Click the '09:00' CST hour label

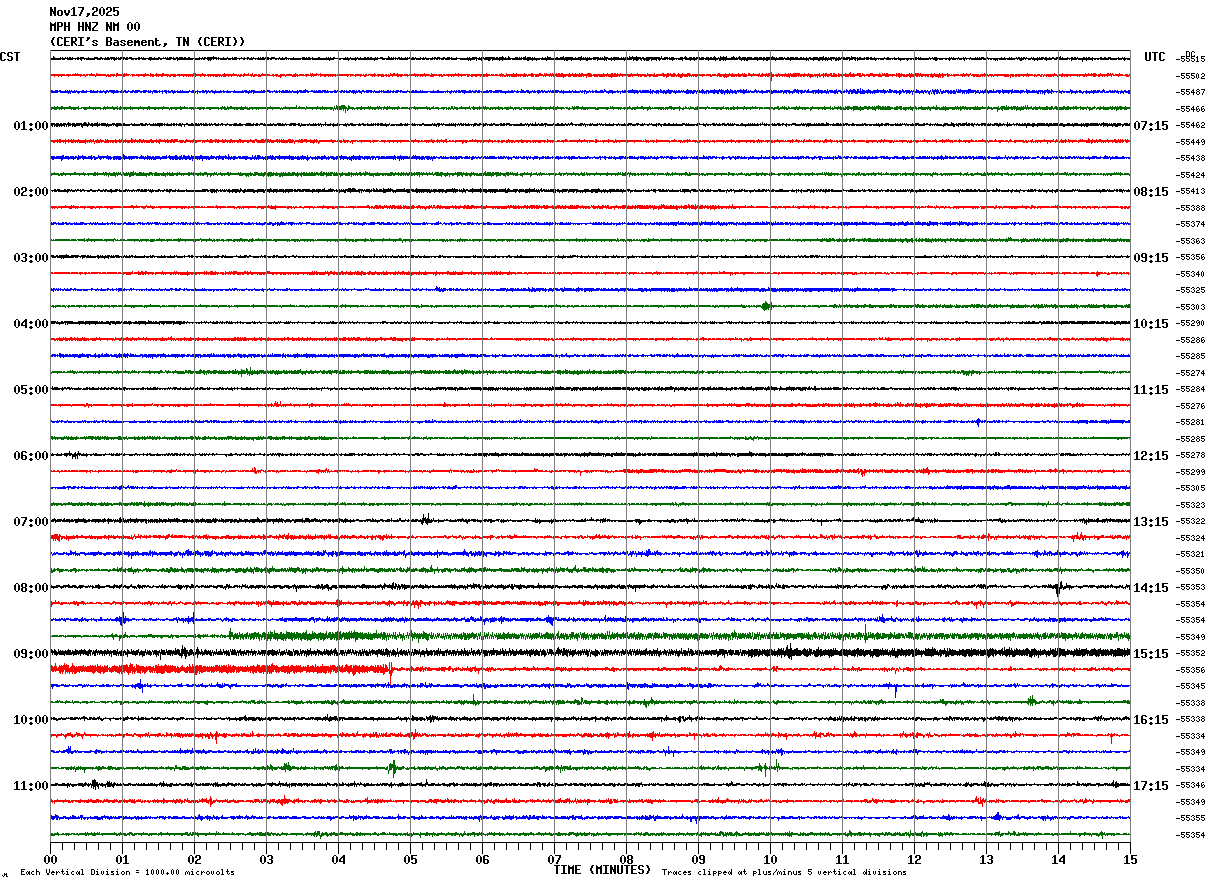tap(31, 654)
